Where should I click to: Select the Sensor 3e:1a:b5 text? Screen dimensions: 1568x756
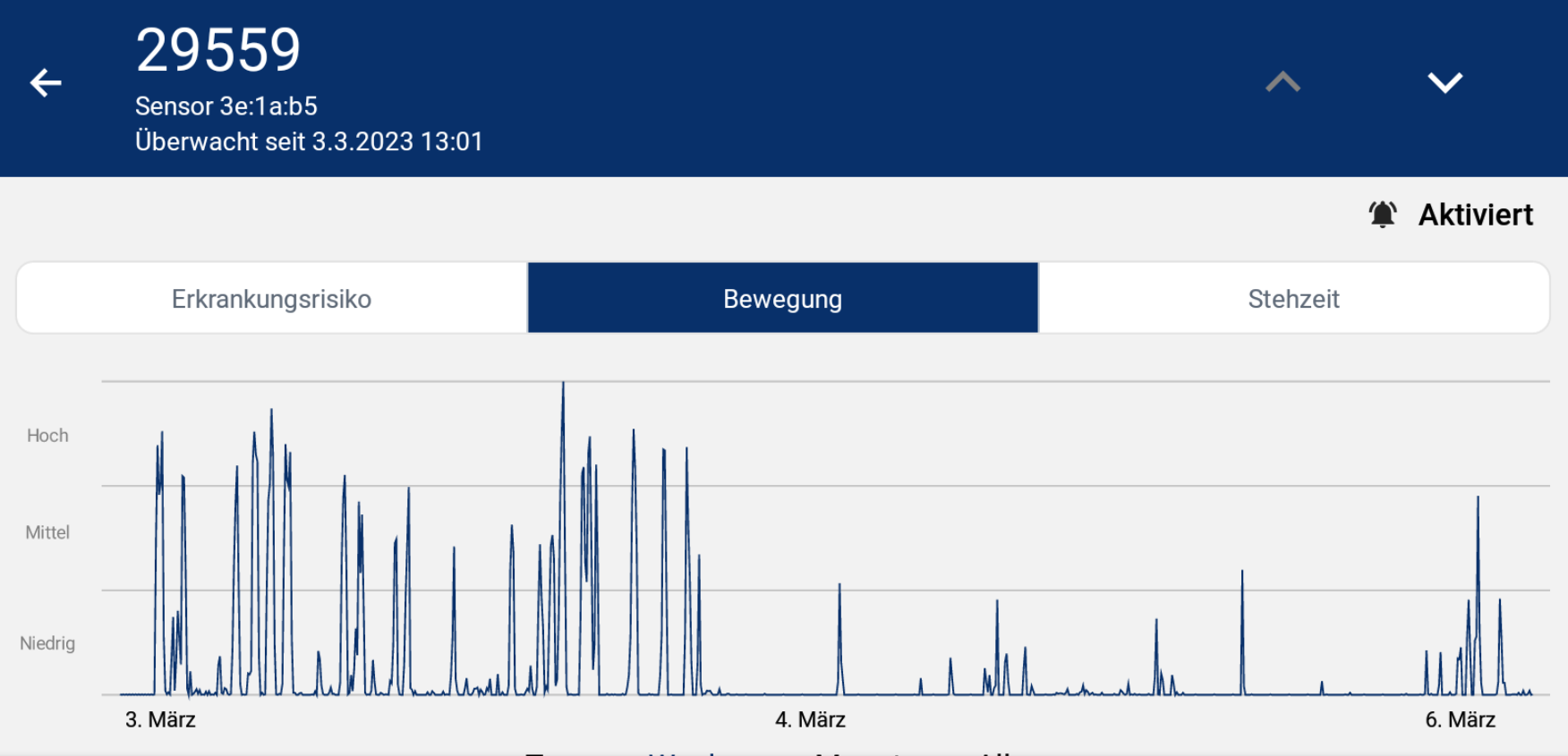pos(226,106)
